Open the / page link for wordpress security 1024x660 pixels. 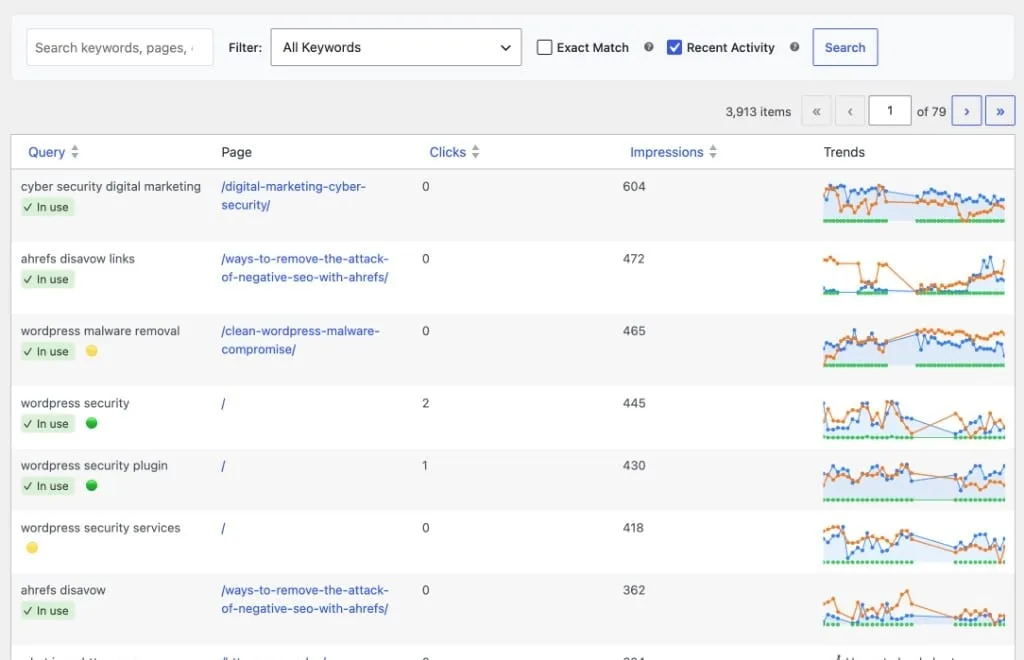[223, 403]
